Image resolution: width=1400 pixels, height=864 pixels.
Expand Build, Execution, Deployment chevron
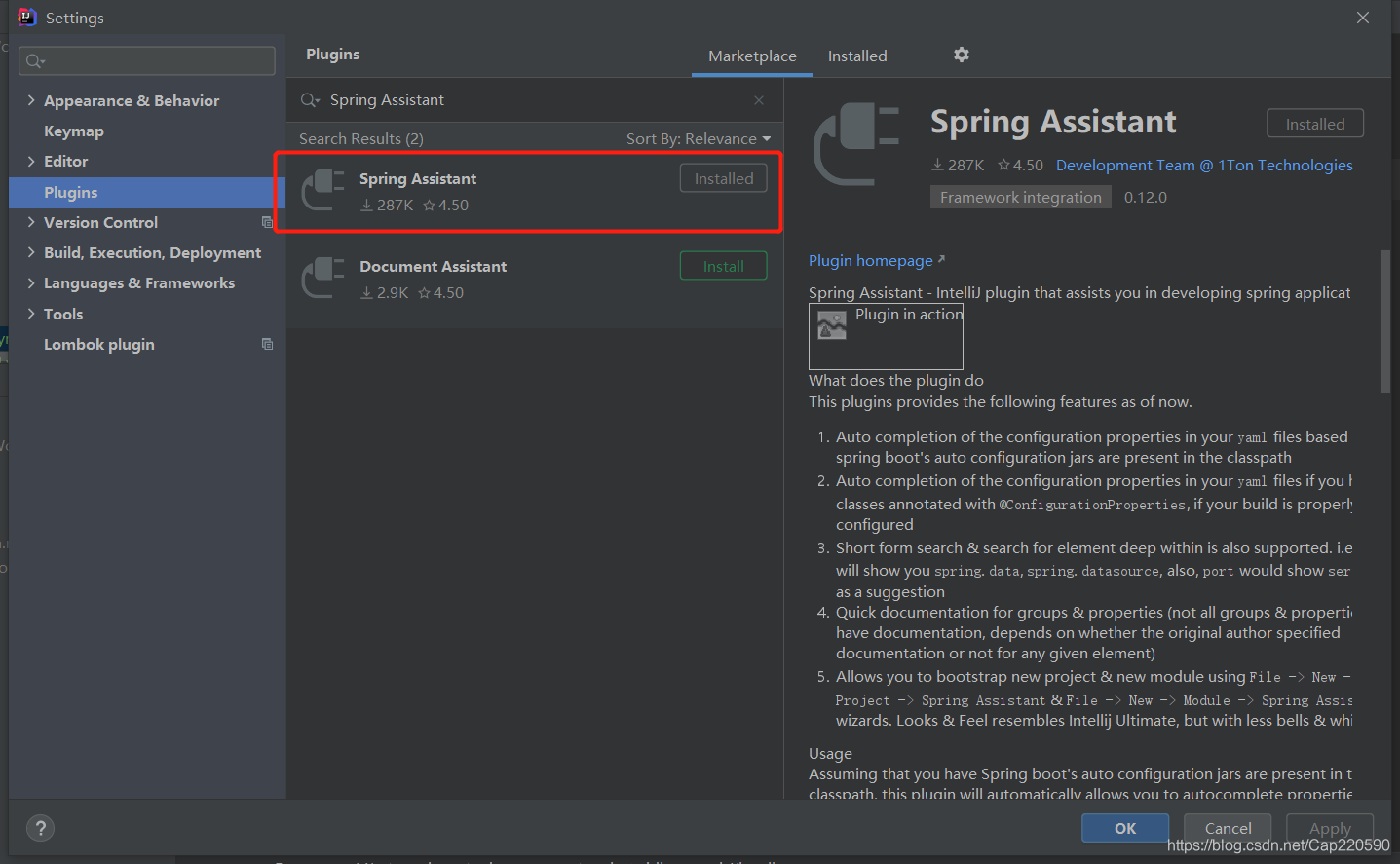tap(31, 252)
